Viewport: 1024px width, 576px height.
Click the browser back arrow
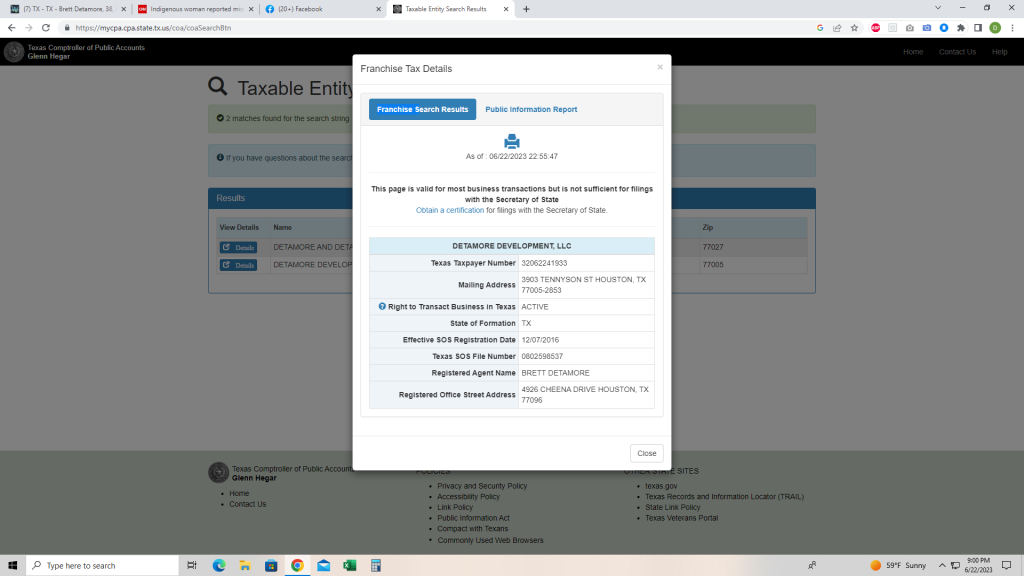(12, 28)
